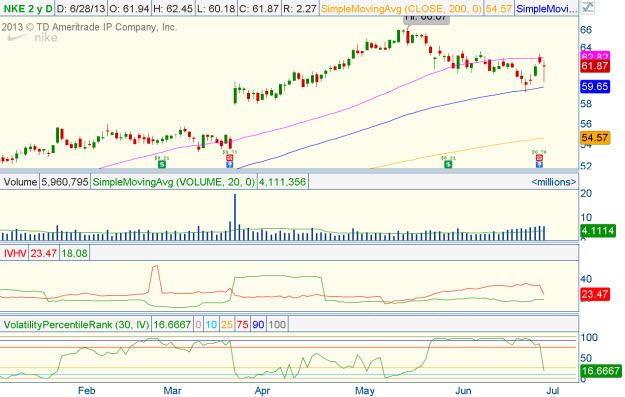Click the D: 6/28/13 date readout

coord(81,8)
